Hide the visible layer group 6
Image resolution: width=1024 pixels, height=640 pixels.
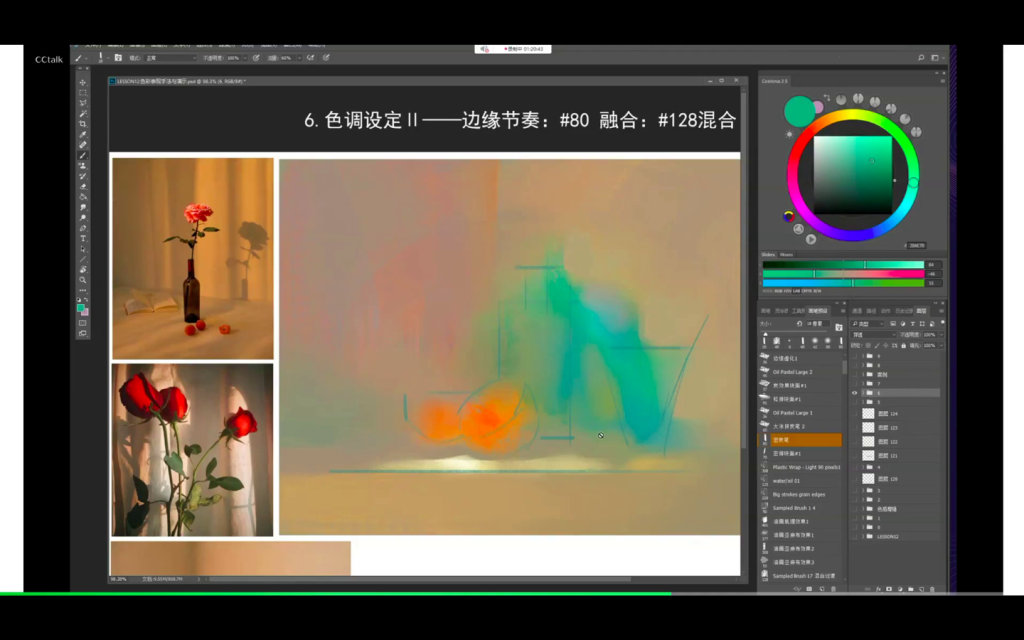(x=855, y=393)
